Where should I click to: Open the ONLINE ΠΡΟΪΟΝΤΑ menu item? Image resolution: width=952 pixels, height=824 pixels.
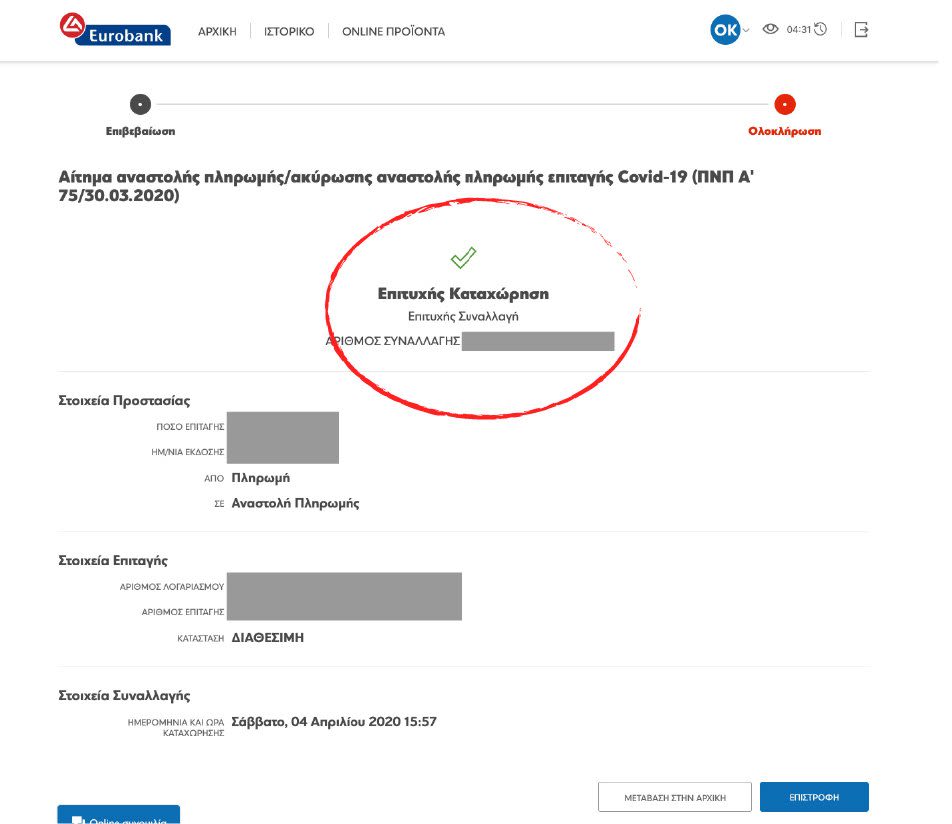pos(393,32)
